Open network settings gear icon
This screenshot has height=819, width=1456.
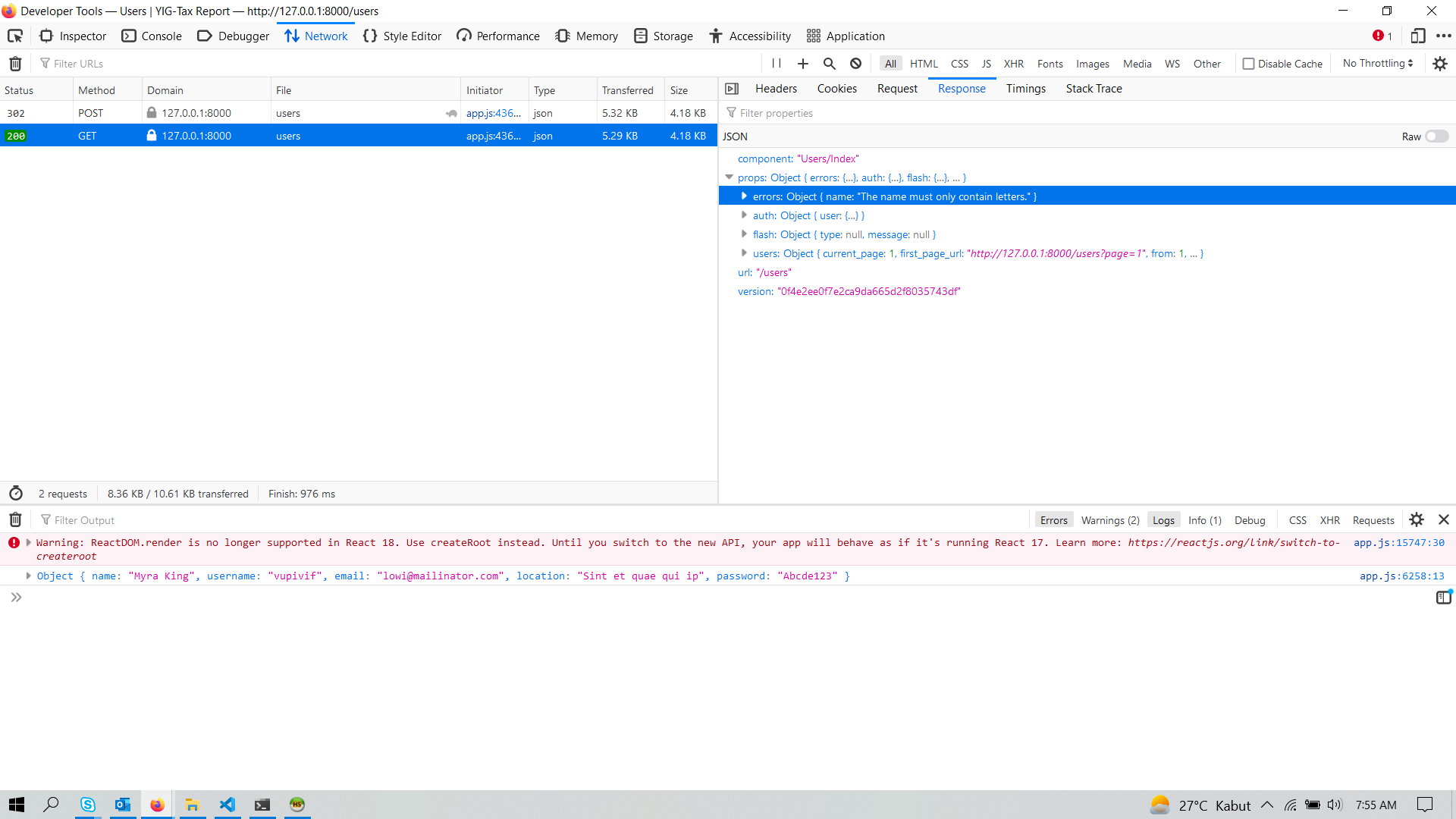[x=1440, y=64]
